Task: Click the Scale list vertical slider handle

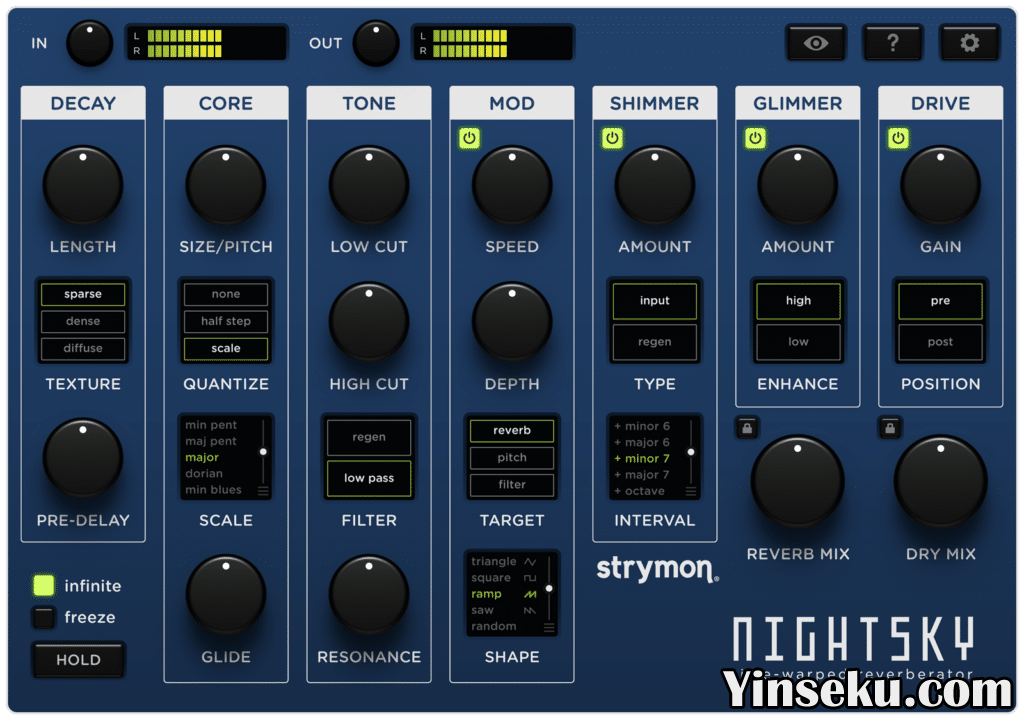Action: 263,452
